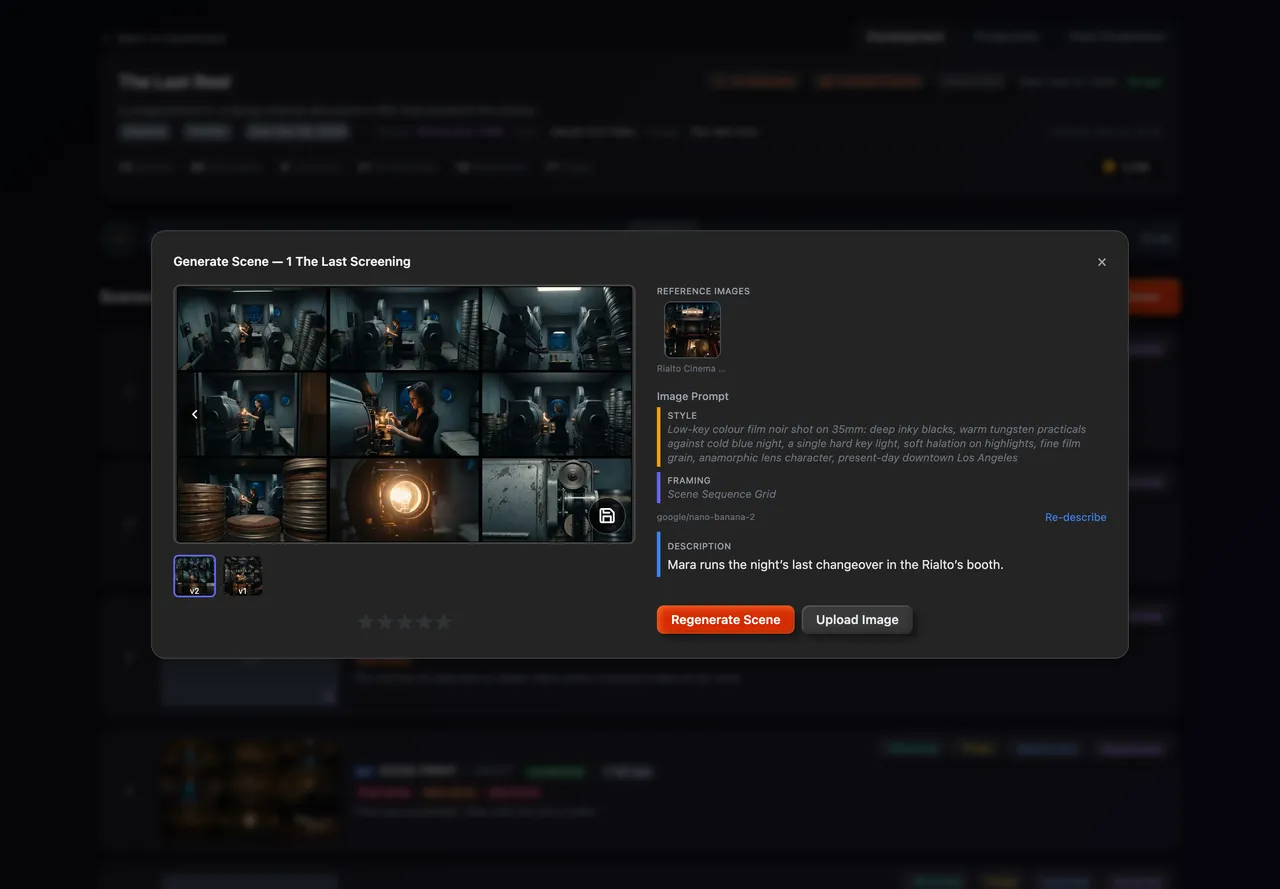Select the v1 version thumbnail

[243, 576]
